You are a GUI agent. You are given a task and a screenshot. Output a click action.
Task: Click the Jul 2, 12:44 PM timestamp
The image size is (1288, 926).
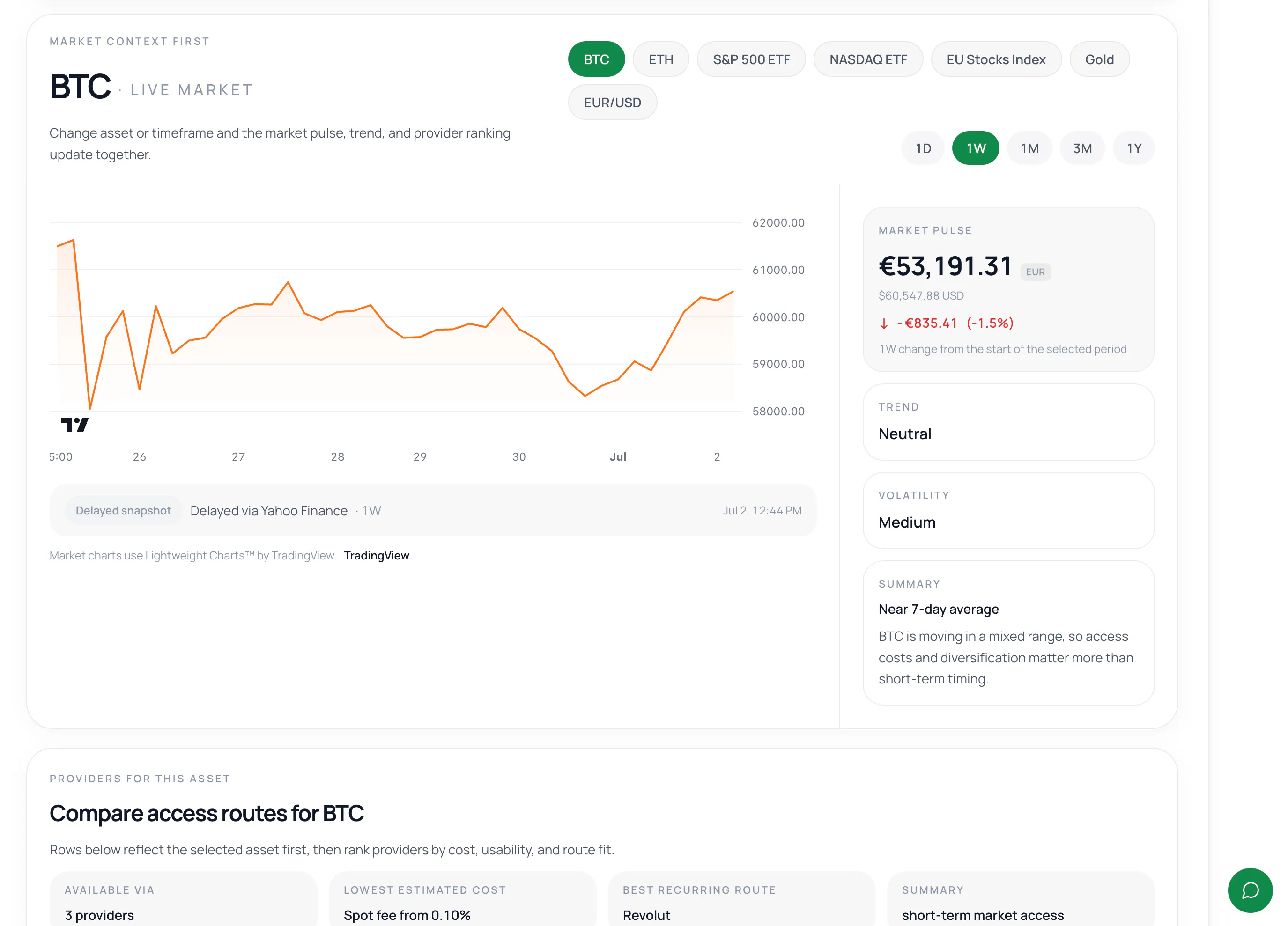[x=762, y=510]
